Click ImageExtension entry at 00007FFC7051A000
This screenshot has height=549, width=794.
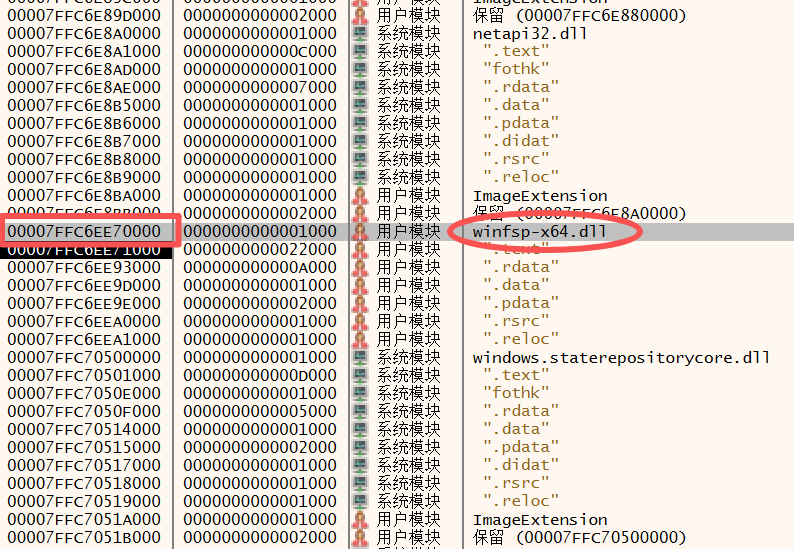click(x=540, y=520)
